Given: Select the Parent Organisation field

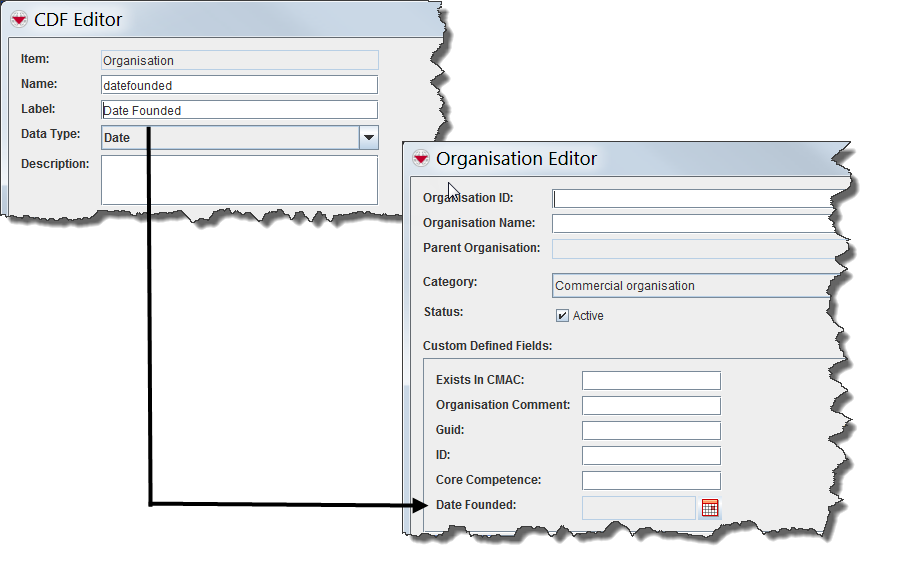Looking at the screenshot, I should pos(692,248).
